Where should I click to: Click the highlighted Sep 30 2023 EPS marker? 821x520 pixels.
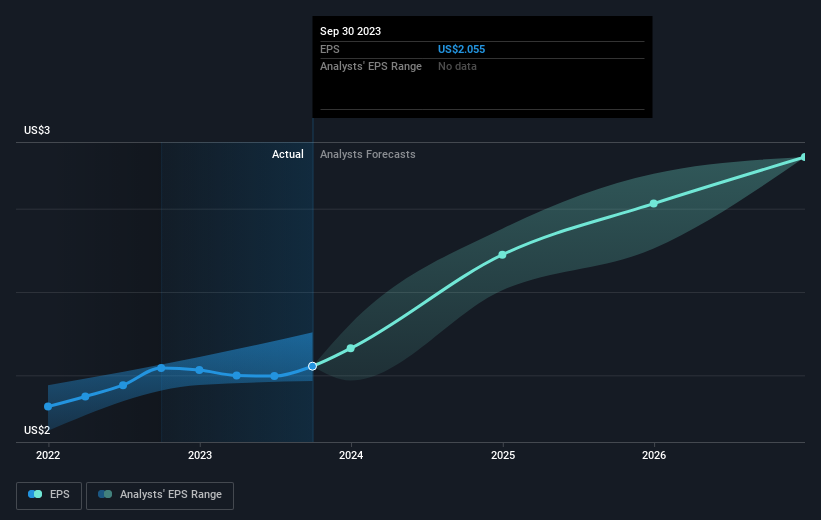(313, 366)
